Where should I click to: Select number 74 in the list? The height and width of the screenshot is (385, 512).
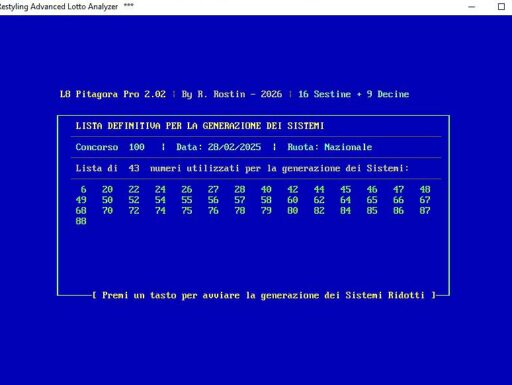tap(160, 211)
